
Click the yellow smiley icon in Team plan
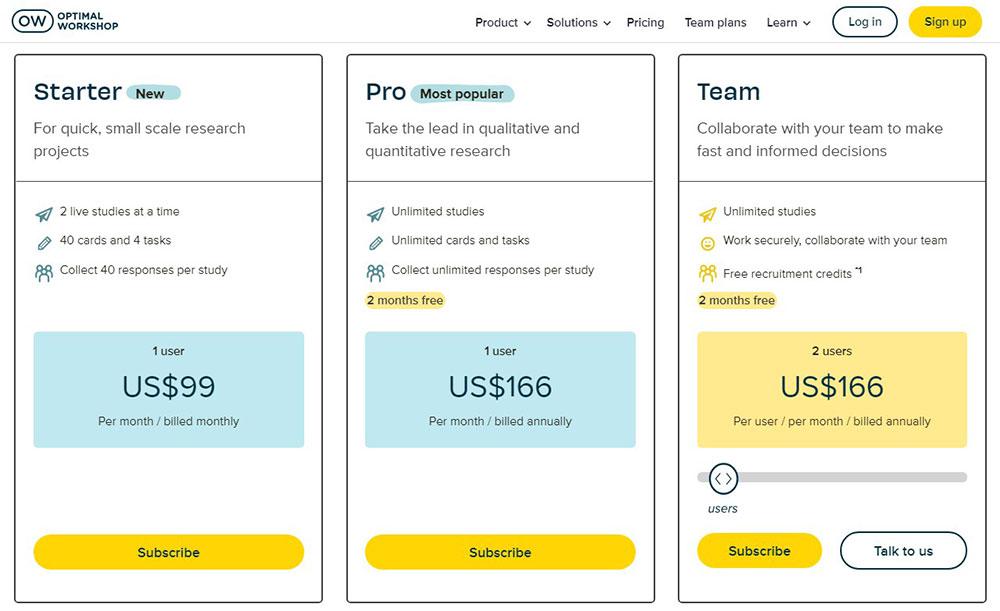pos(707,243)
